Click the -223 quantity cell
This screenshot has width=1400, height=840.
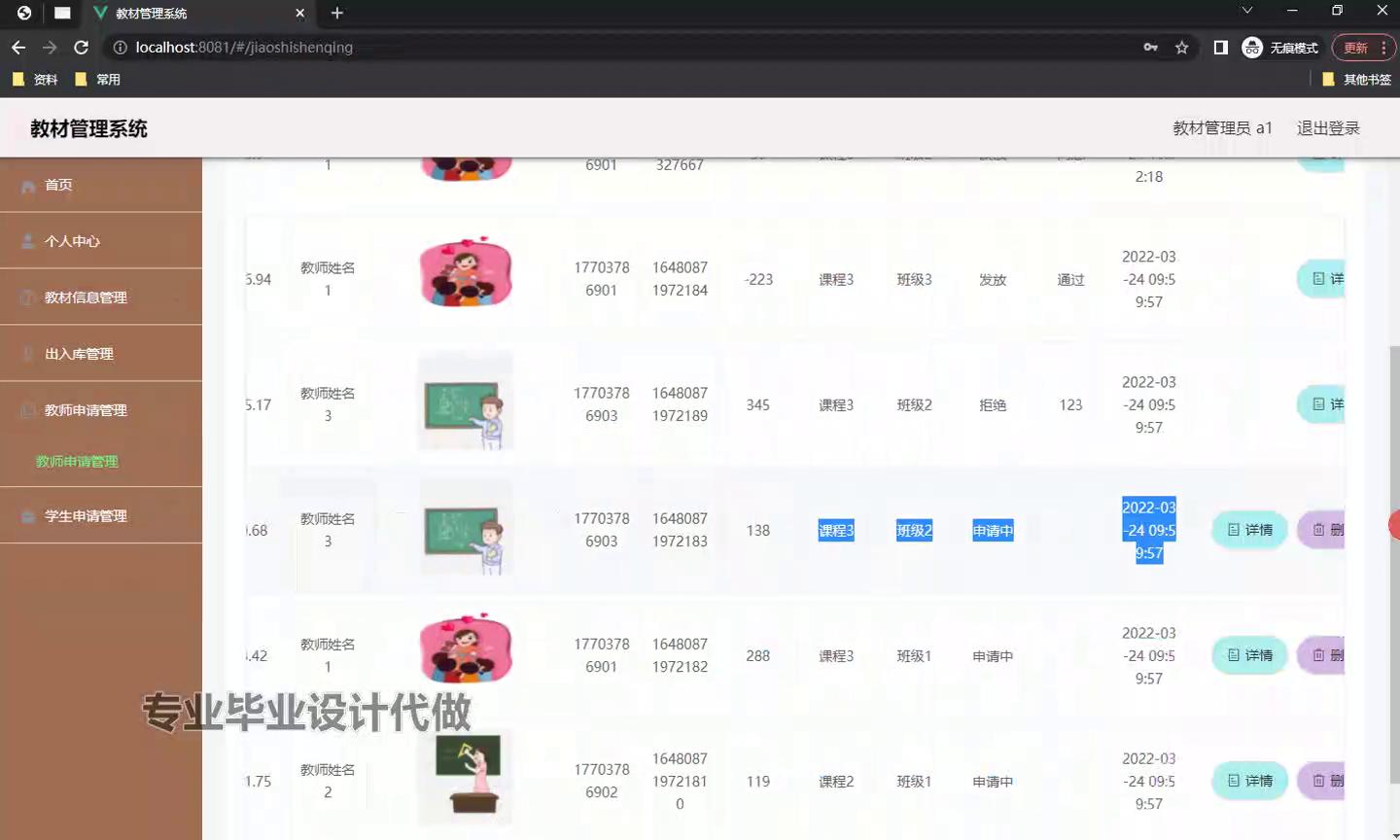758,280
